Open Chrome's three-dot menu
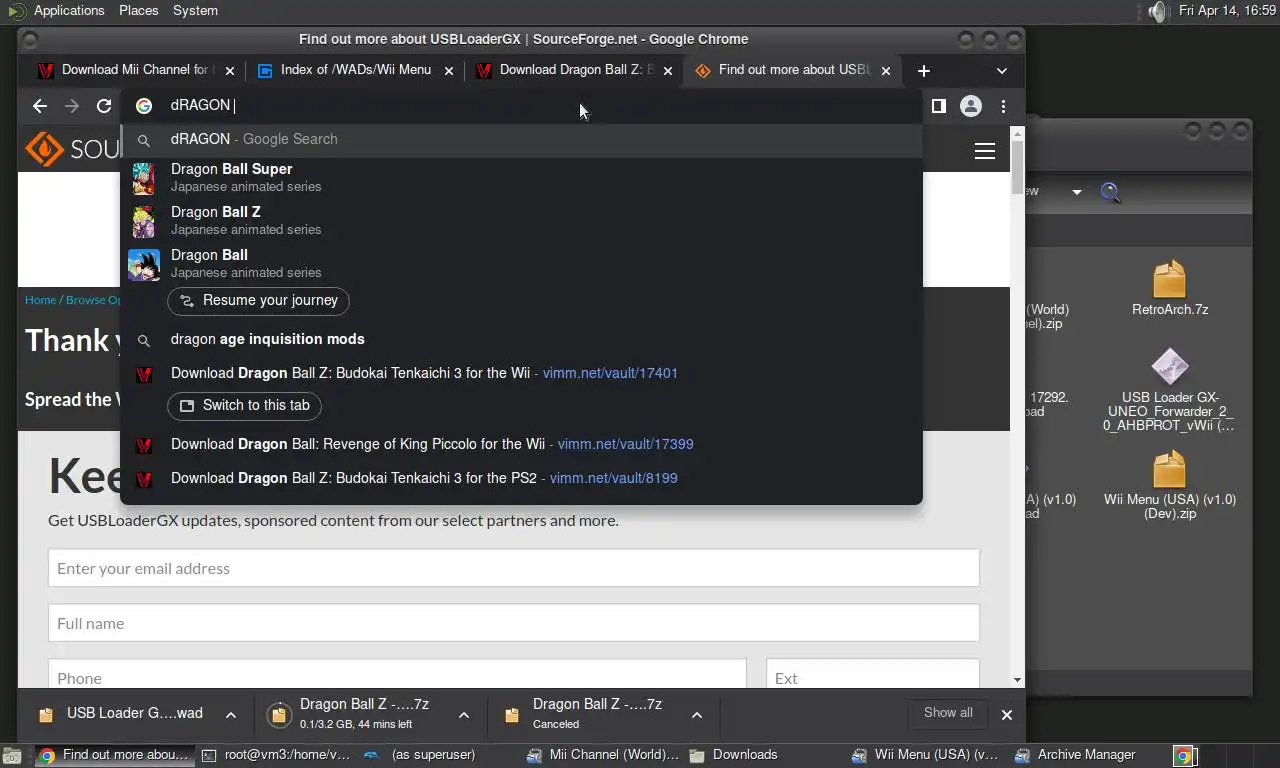The image size is (1280, 768). click(1003, 106)
